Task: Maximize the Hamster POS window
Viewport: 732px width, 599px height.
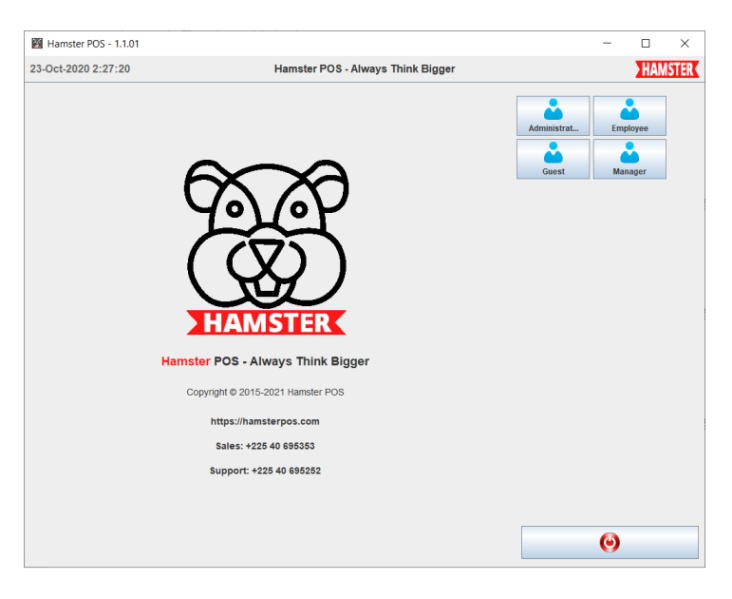Action: tap(646, 43)
